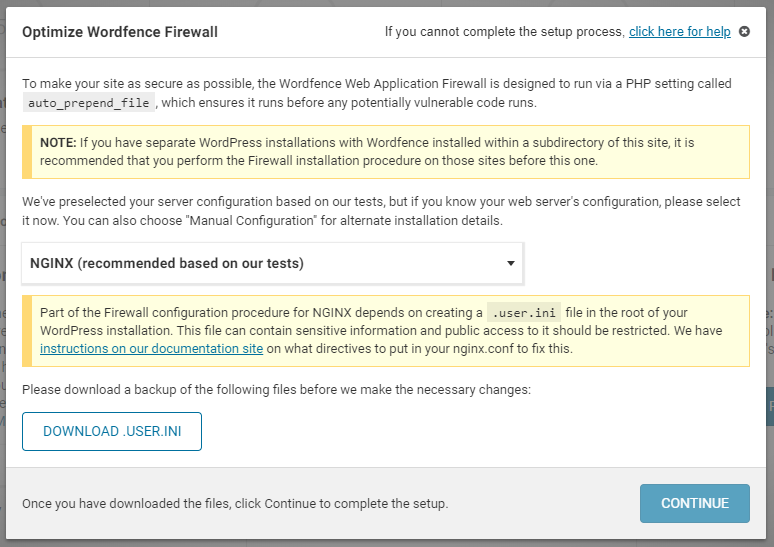Click the 'Please download a backup' instruction line
774x547 pixels.
tap(276, 390)
